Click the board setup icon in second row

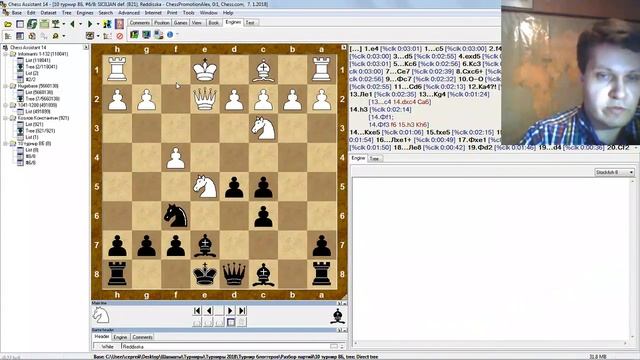(90, 36)
